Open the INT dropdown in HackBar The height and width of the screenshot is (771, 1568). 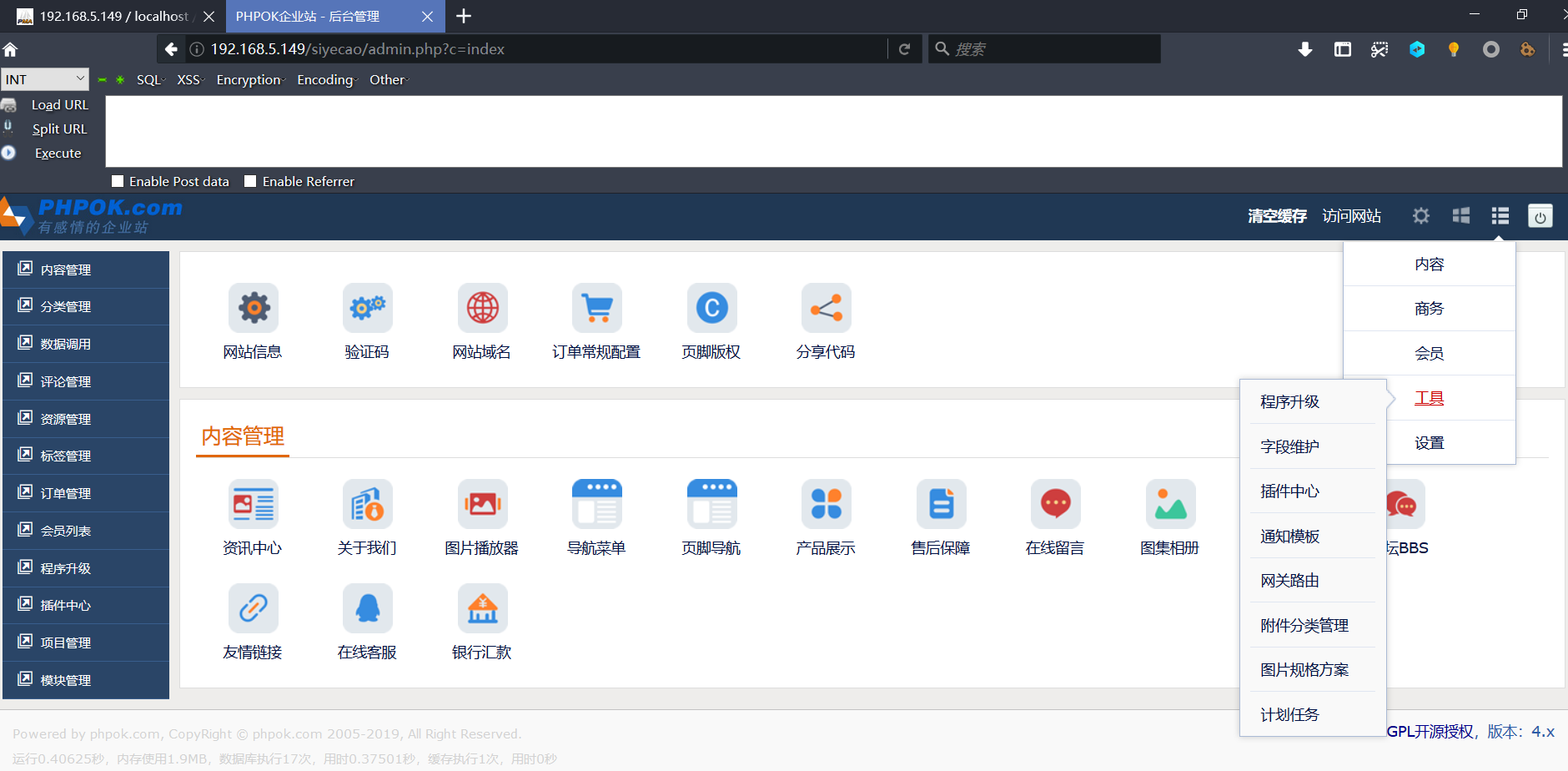pyautogui.click(x=45, y=79)
